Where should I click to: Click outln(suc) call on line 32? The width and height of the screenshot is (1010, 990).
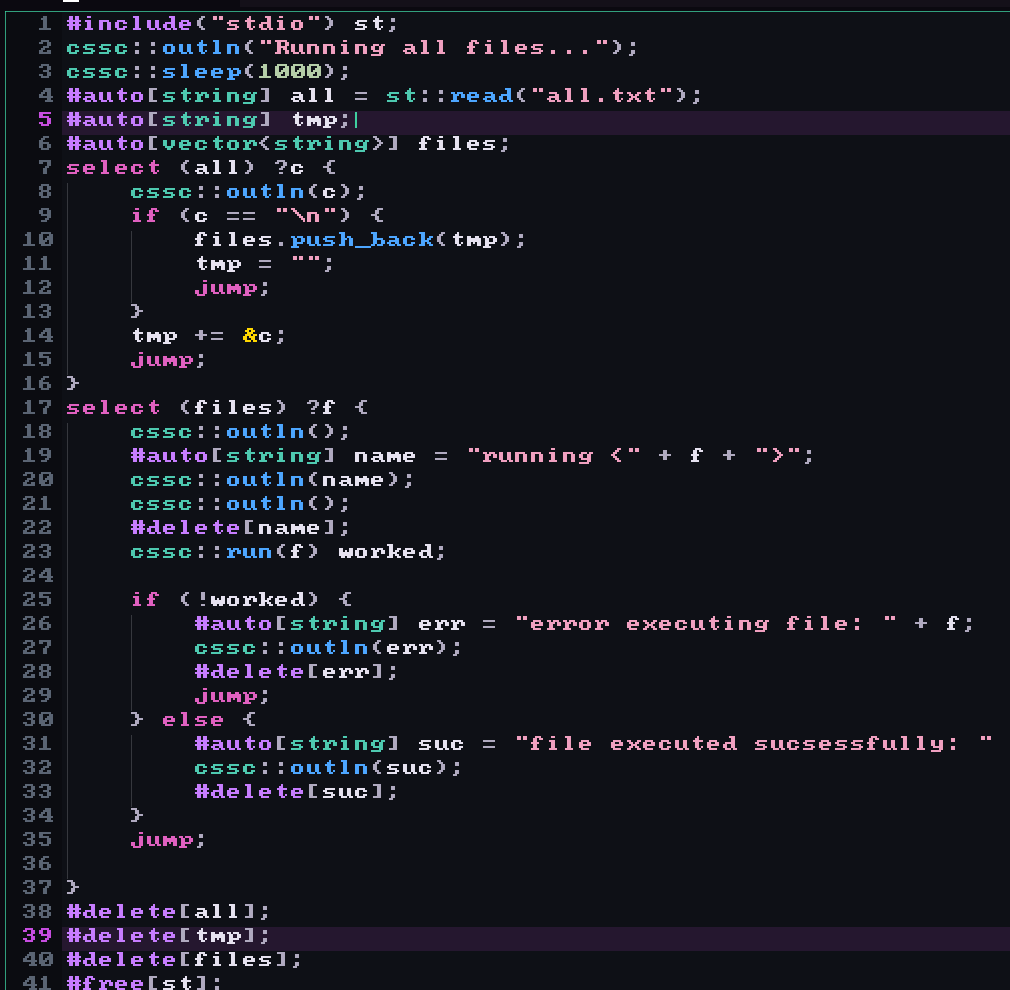point(369,767)
